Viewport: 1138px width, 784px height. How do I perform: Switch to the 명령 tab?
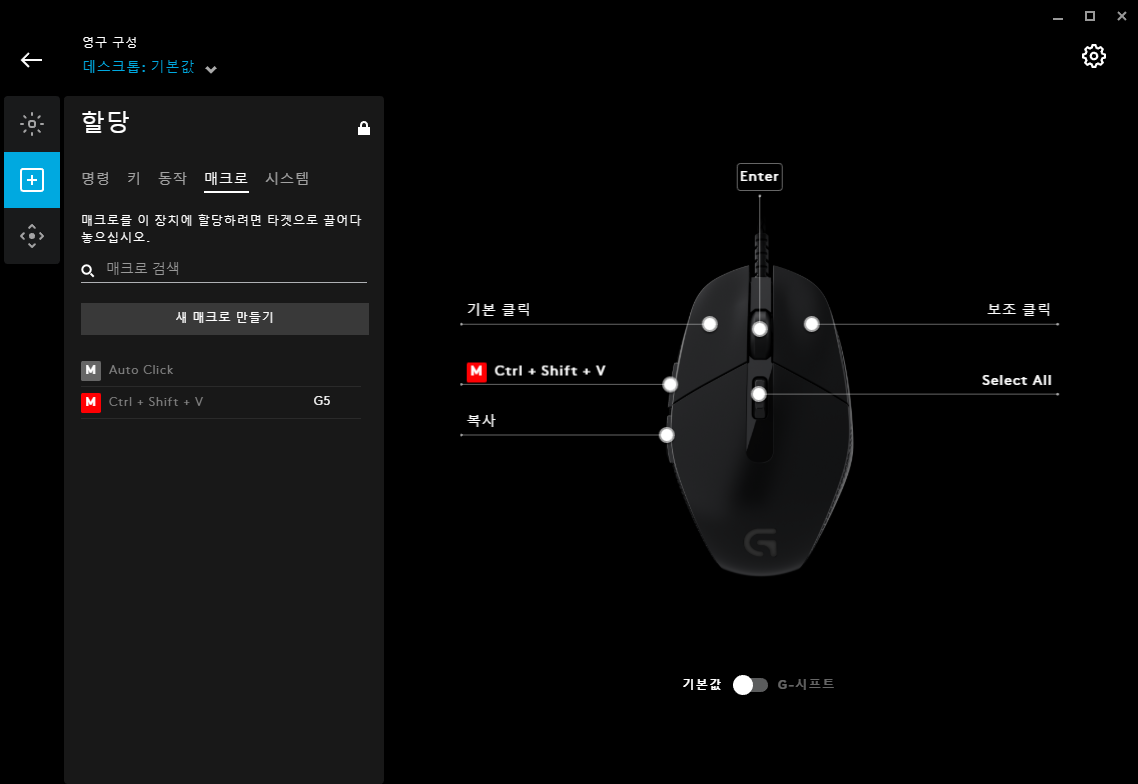point(96,179)
